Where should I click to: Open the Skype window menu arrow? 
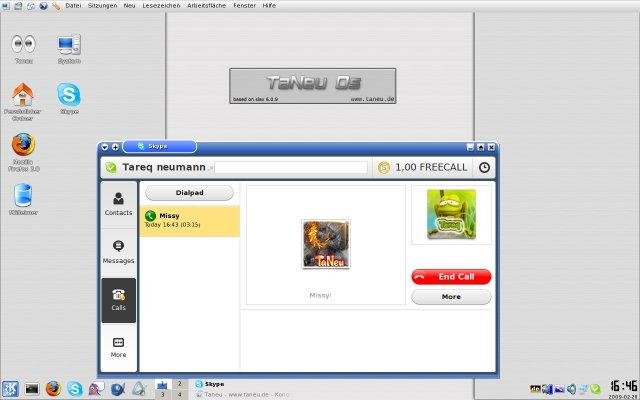coord(105,147)
